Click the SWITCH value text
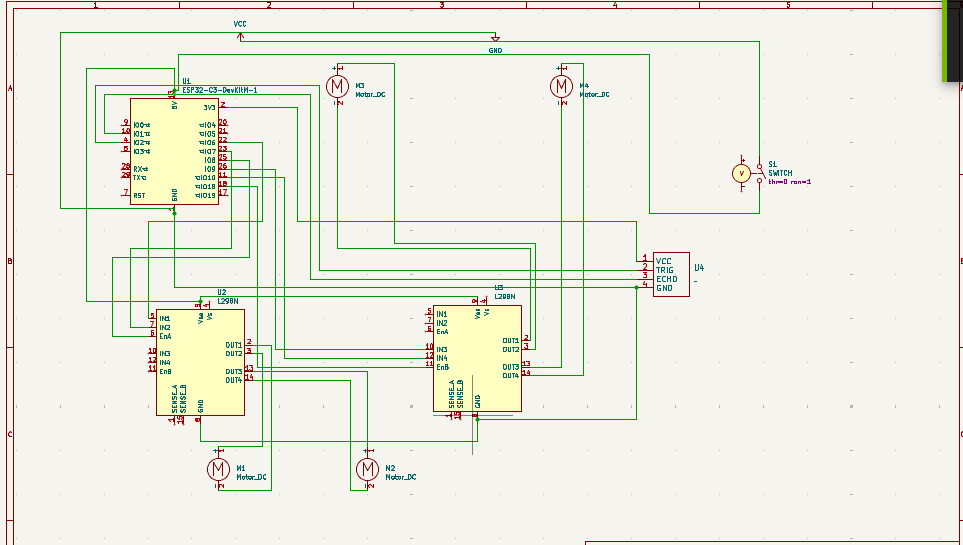Screen dimensions: 963x545 pyautogui.click(x=780, y=173)
